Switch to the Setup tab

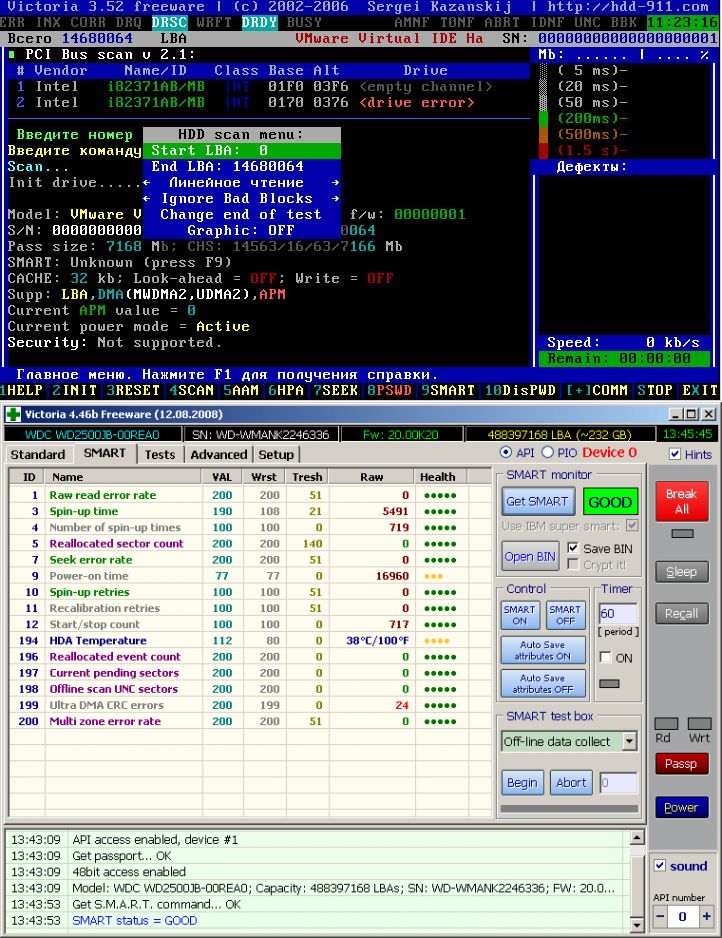[x=276, y=455]
